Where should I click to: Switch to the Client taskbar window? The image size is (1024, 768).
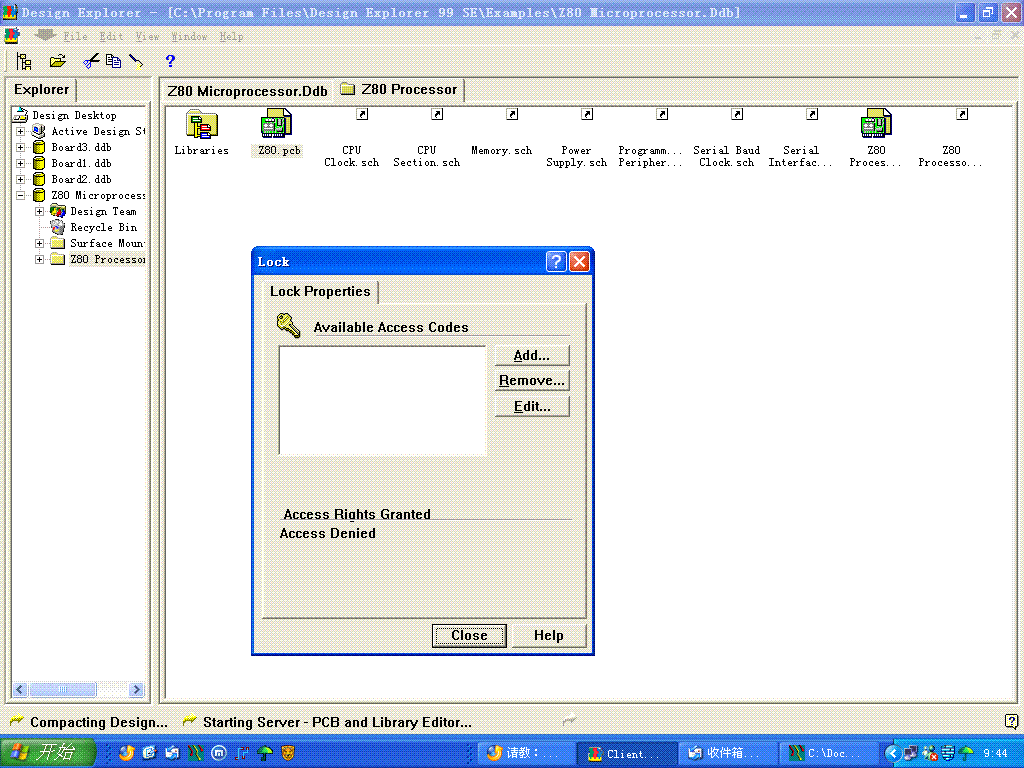tap(626, 754)
